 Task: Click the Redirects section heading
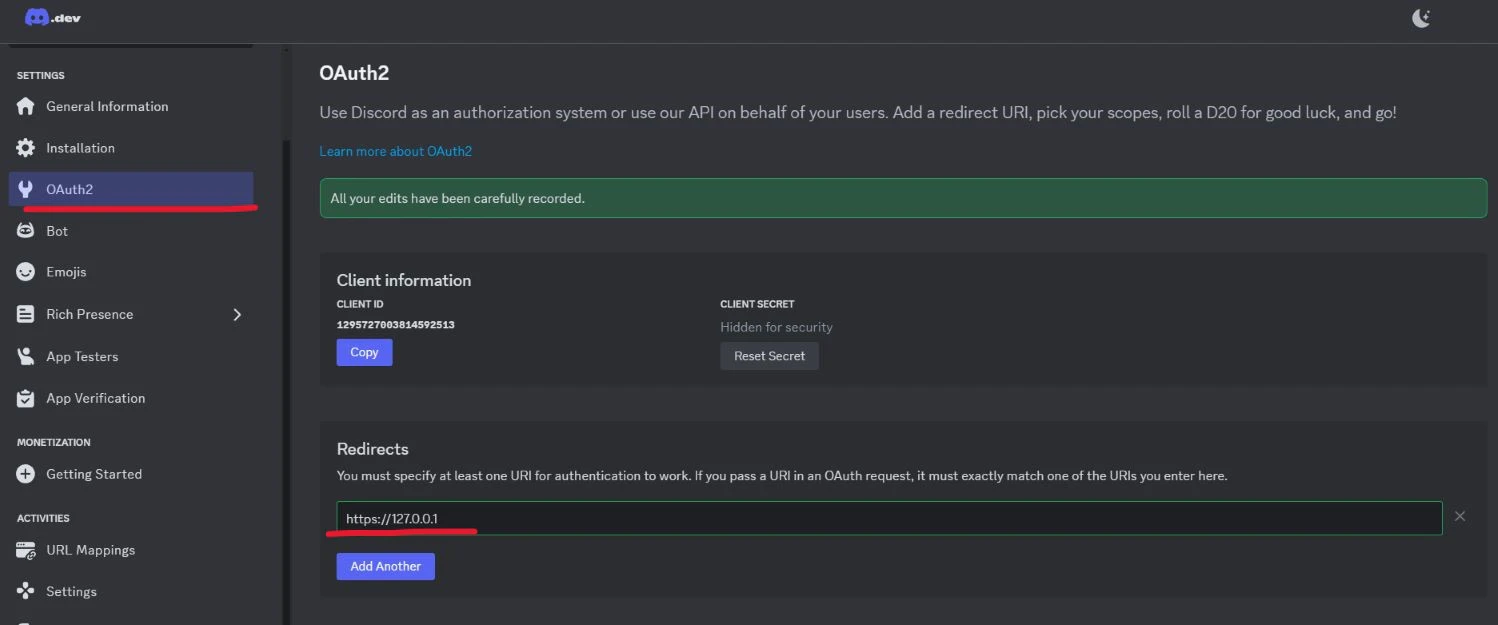[373, 449]
